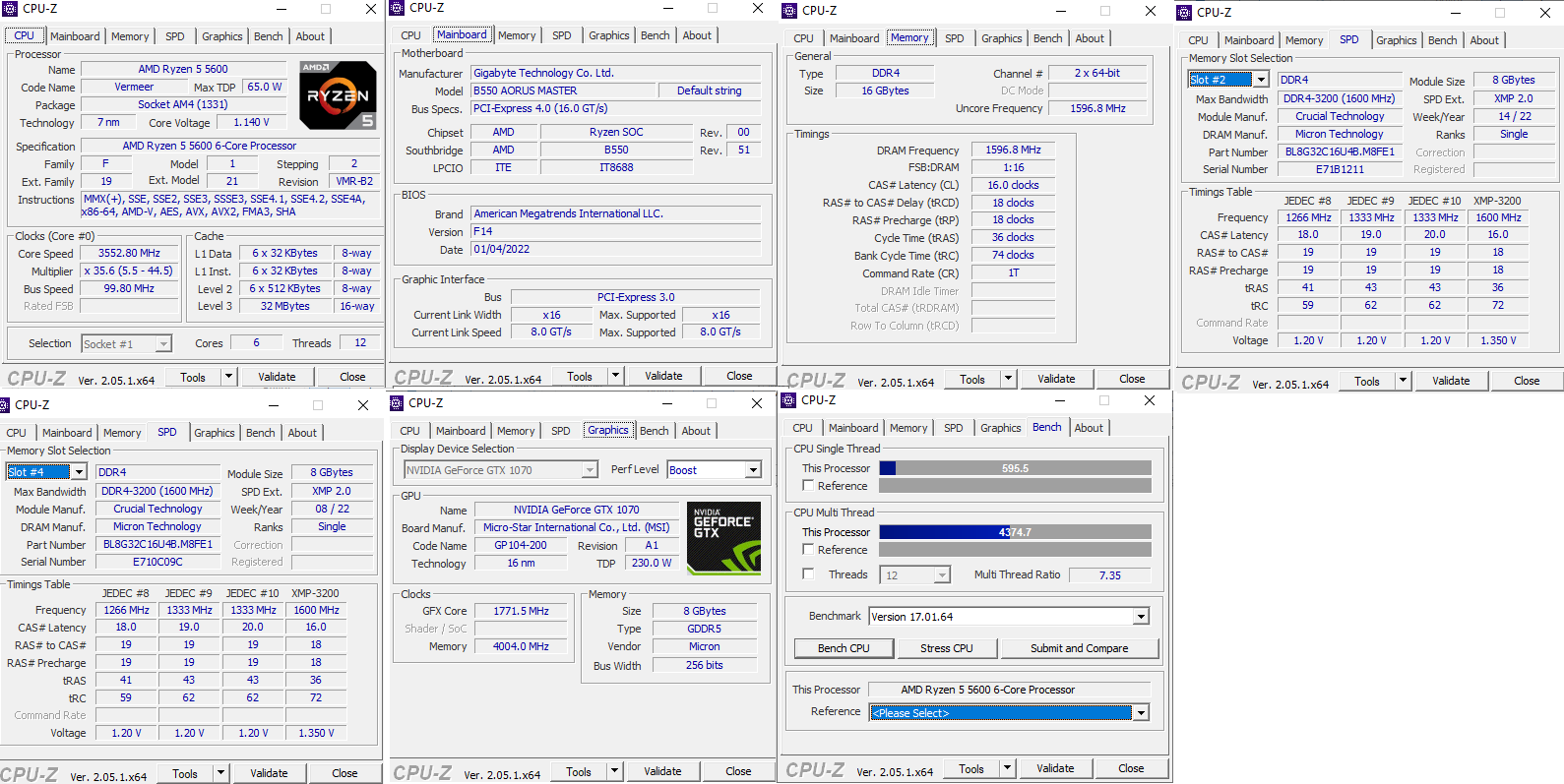Switch to Bench tab in the Slot #4 SPD window

(261, 433)
